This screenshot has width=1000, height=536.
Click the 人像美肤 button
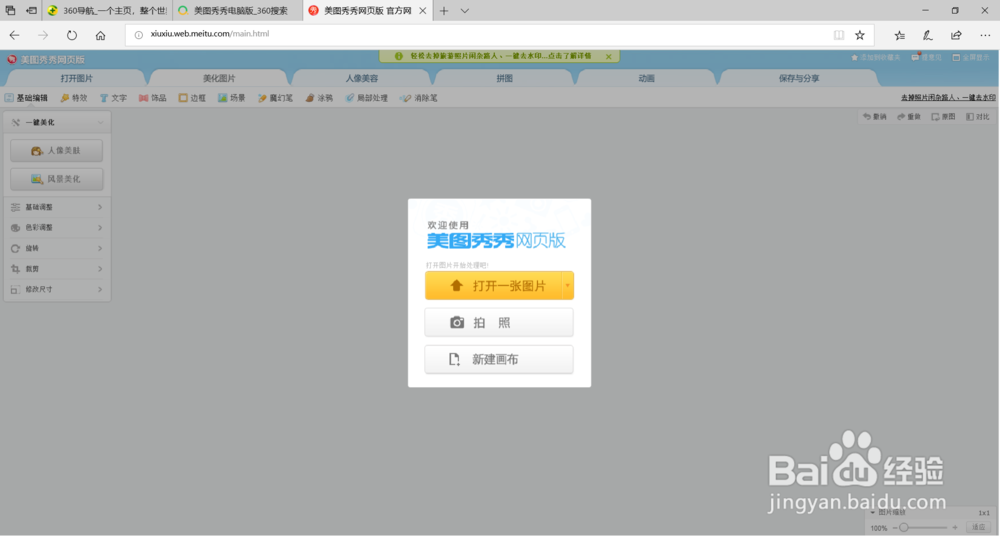[x=56, y=151]
